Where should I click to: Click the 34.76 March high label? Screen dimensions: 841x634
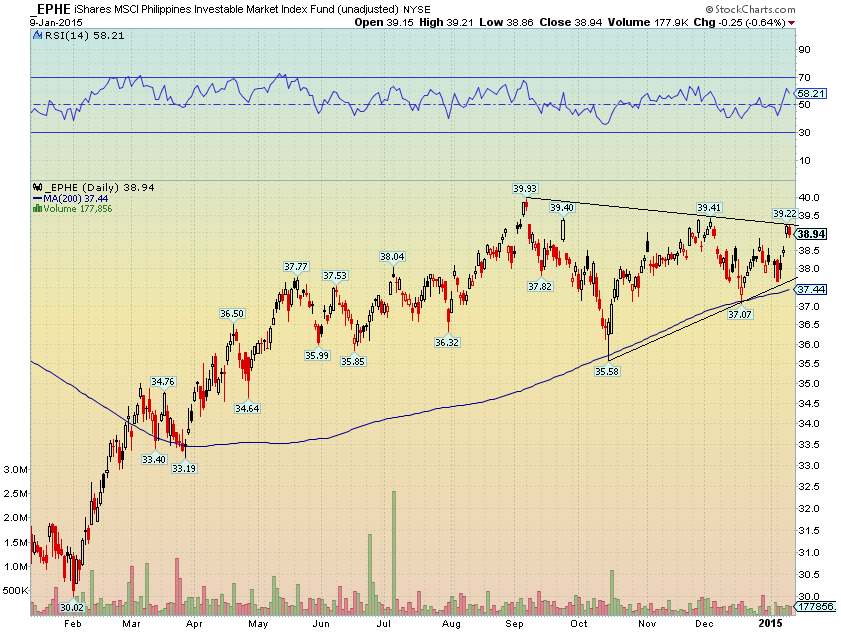pos(163,381)
